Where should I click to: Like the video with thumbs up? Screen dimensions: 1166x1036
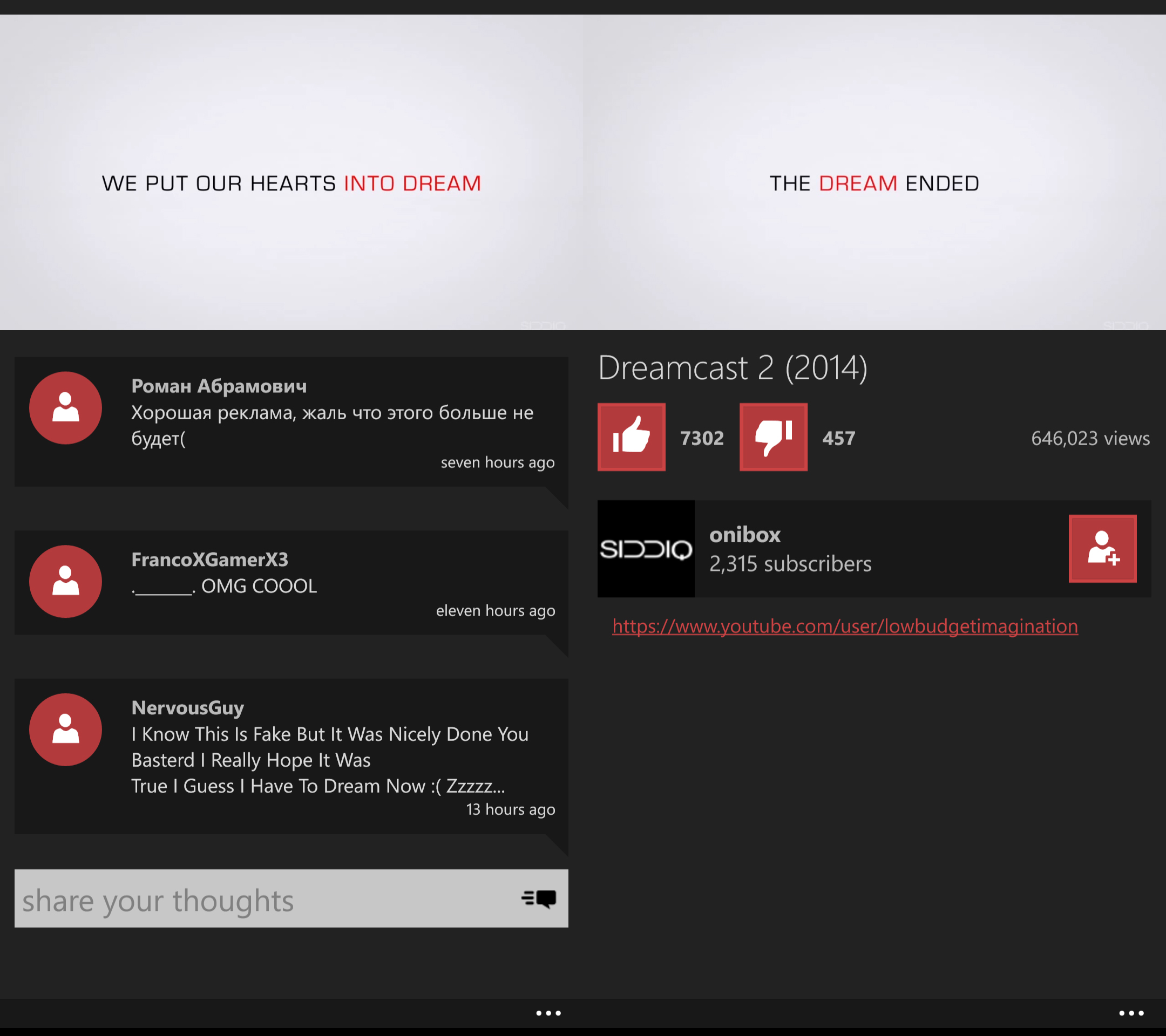[631, 437]
